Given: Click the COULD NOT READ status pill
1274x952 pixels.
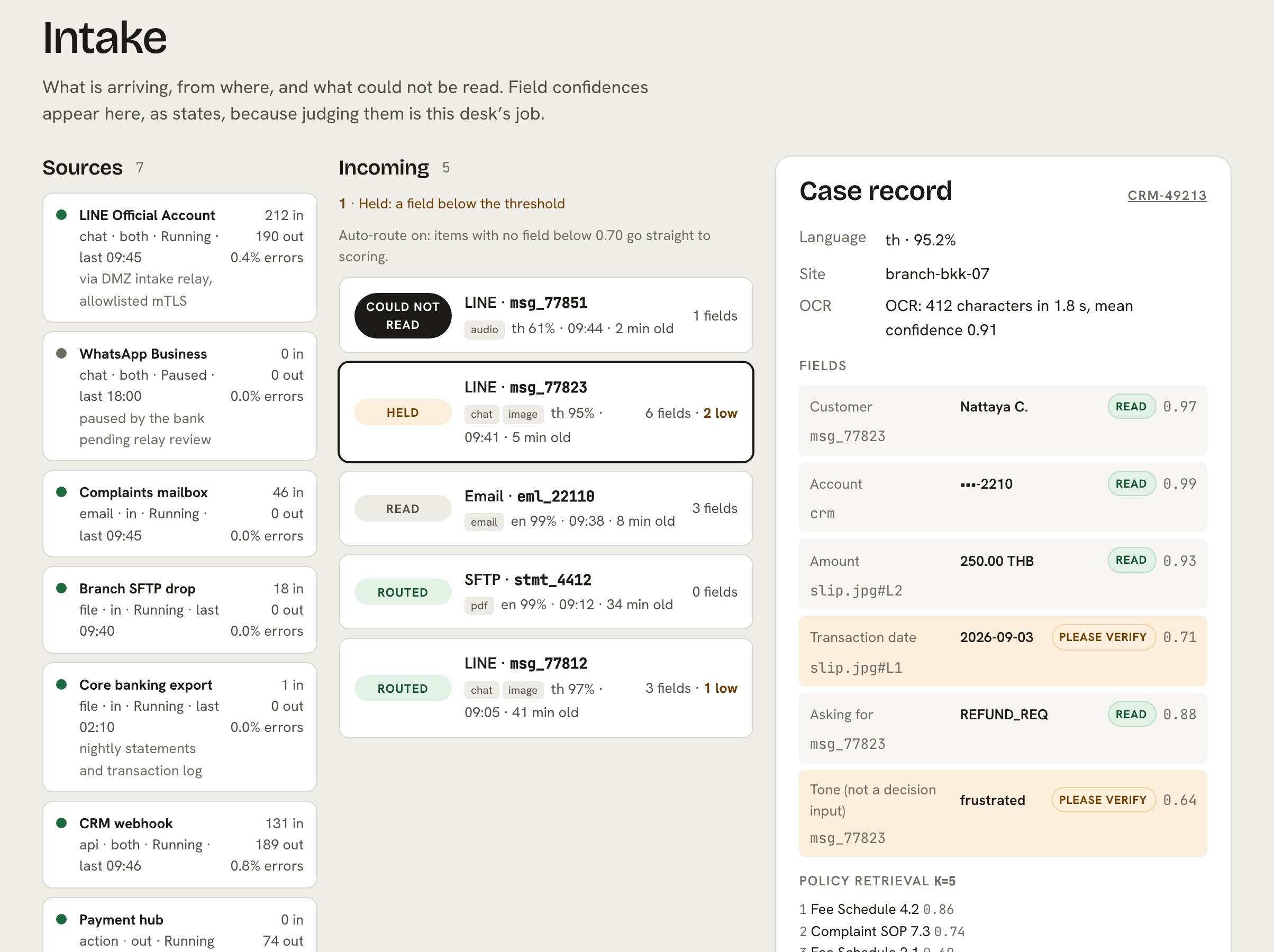Looking at the screenshot, I should coord(403,316).
